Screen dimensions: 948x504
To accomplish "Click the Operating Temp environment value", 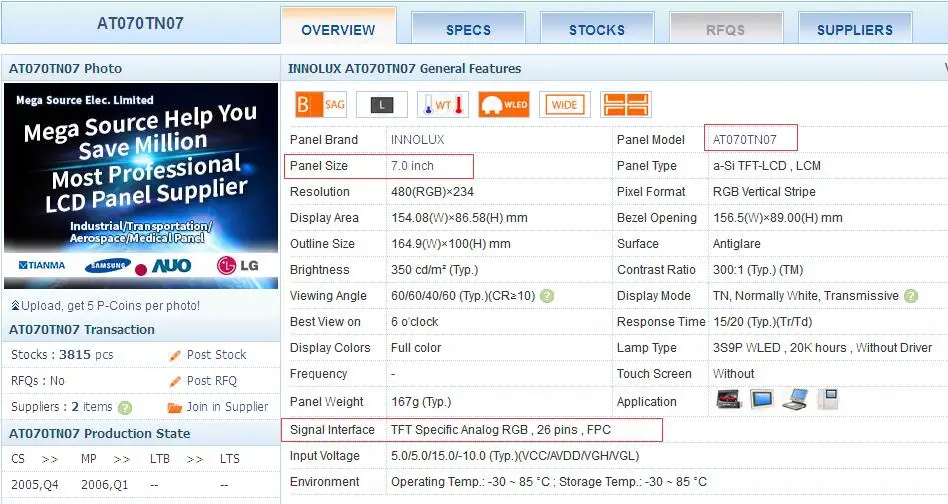I will coord(549,482).
